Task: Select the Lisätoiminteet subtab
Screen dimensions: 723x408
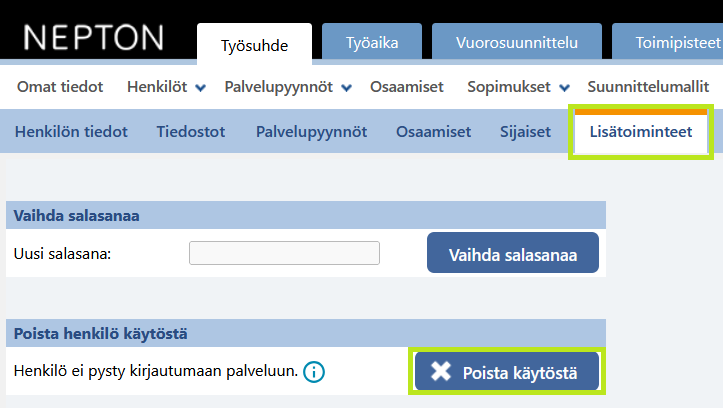Action: pos(641,132)
